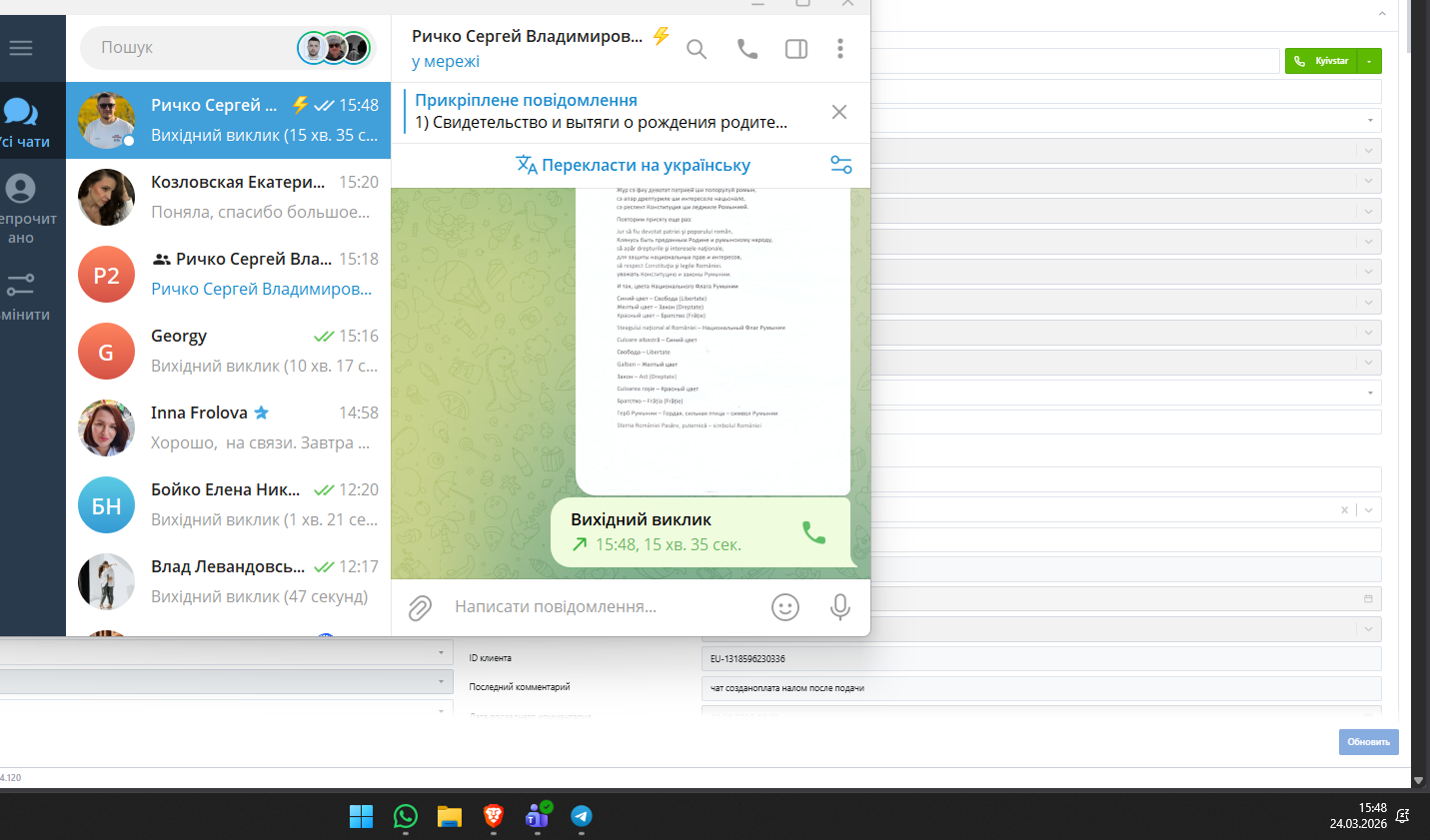The height and width of the screenshot is (840, 1430).
Task: Call back via phone icon in outgoing call bubble
Action: point(814,532)
